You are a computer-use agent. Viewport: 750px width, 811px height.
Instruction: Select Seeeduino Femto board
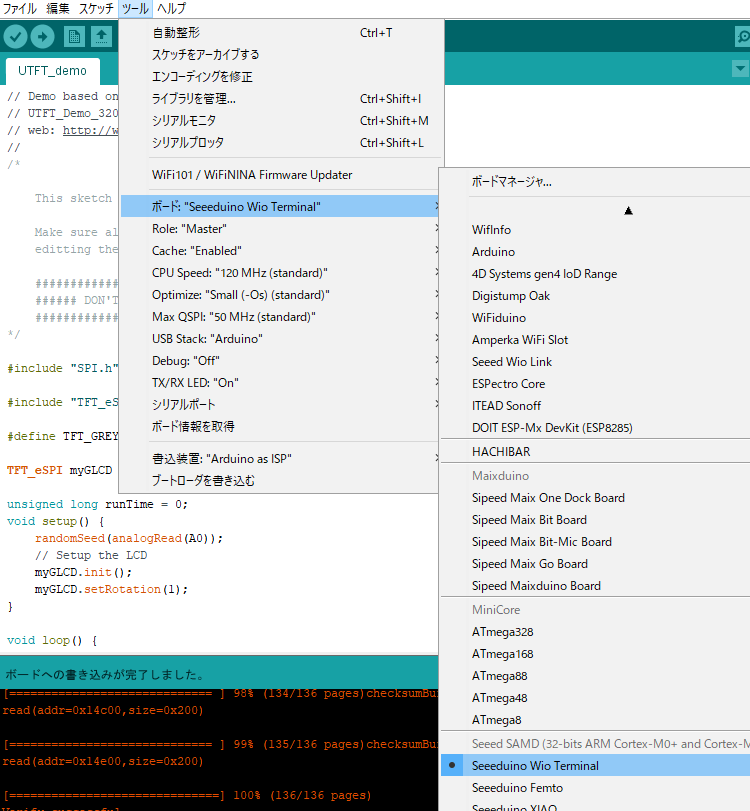(595, 788)
